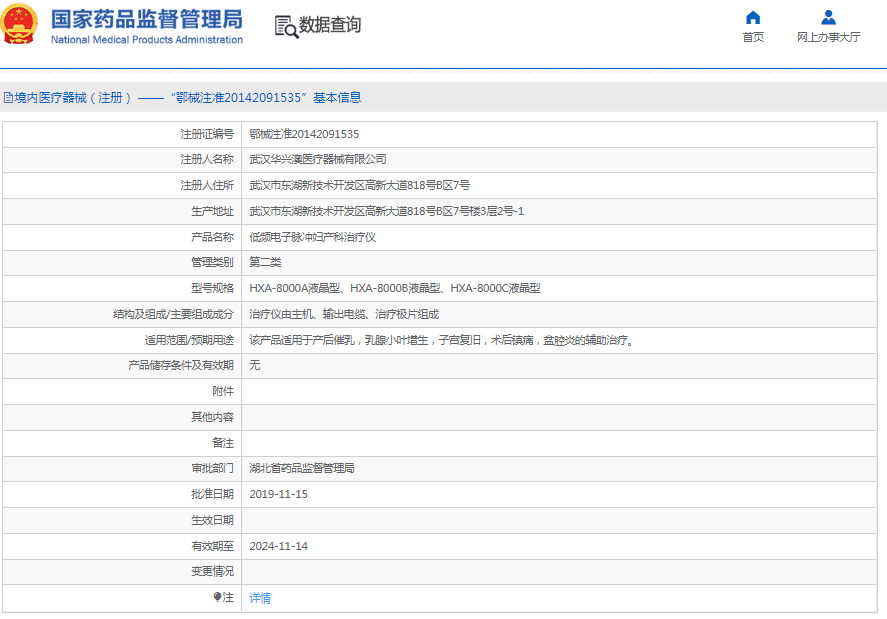Open 网上办事大厅 user icon
Viewport: 887px width, 619px height.
tap(828, 18)
